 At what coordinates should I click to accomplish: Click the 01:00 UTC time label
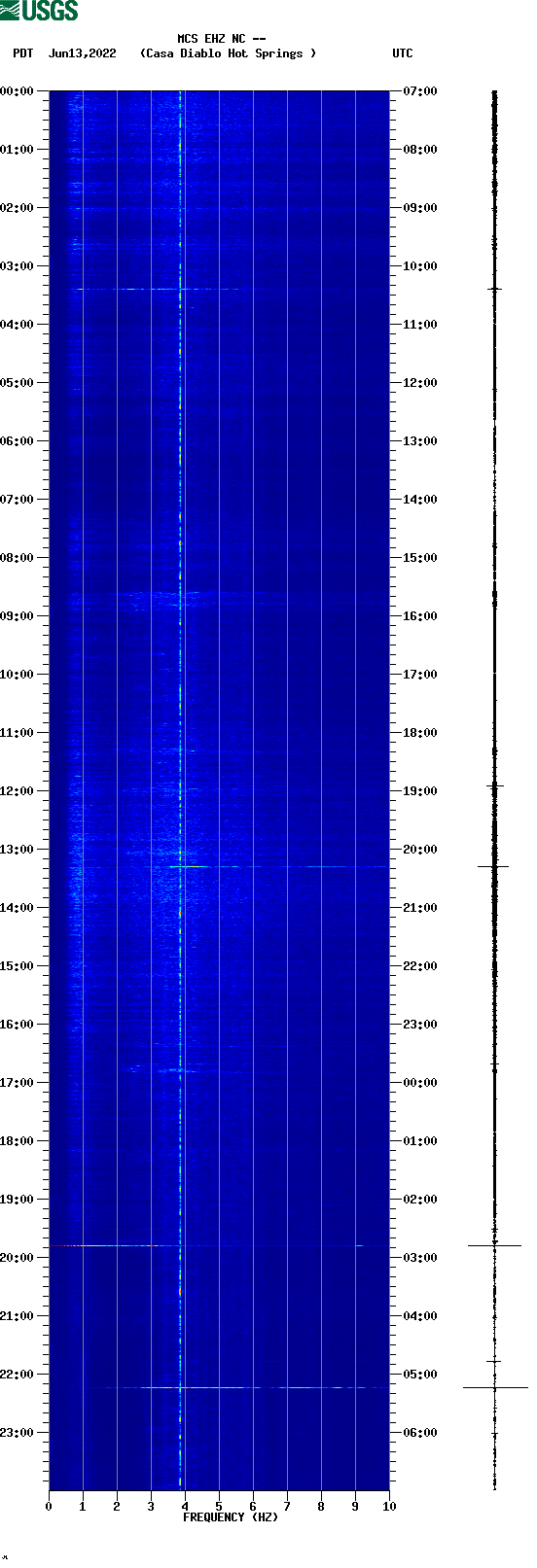[x=420, y=1141]
